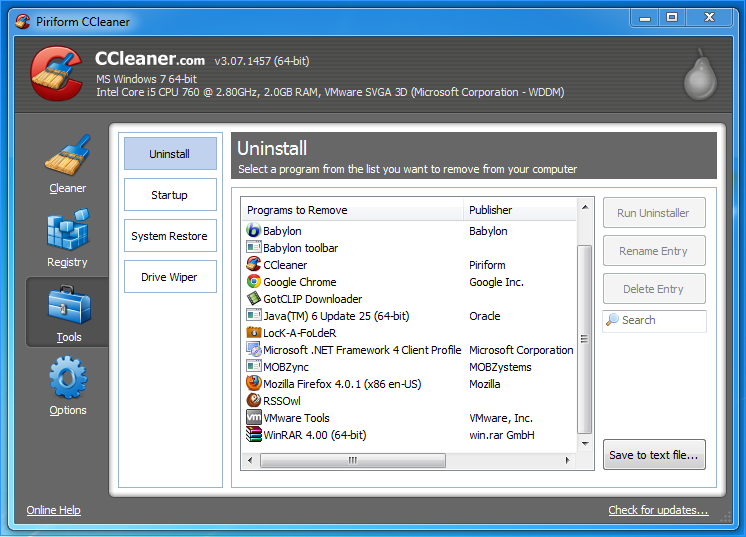Image resolution: width=746 pixels, height=537 pixels.
Task: Select the Babylon toolbar row text
Action: pos(300,248)
